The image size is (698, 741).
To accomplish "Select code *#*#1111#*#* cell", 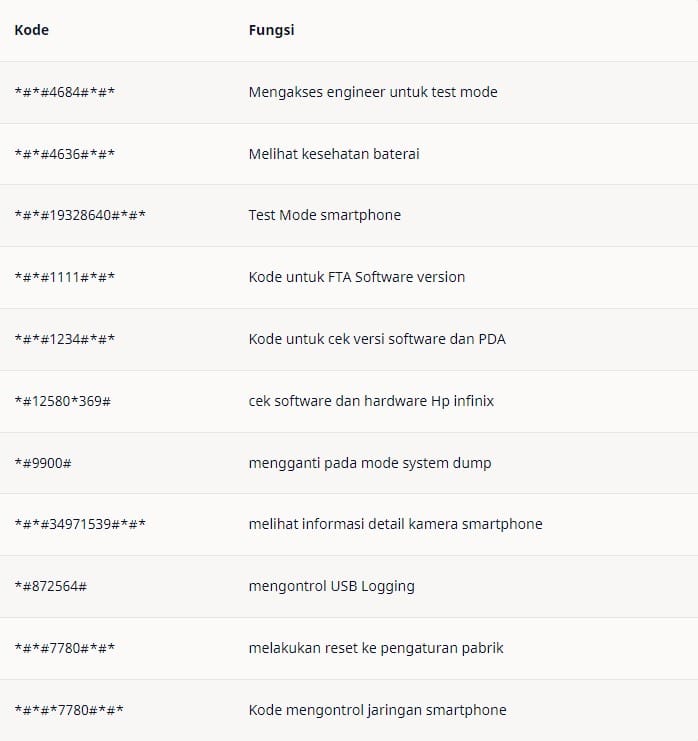I will pyautogui.click(x=65, y=277).
